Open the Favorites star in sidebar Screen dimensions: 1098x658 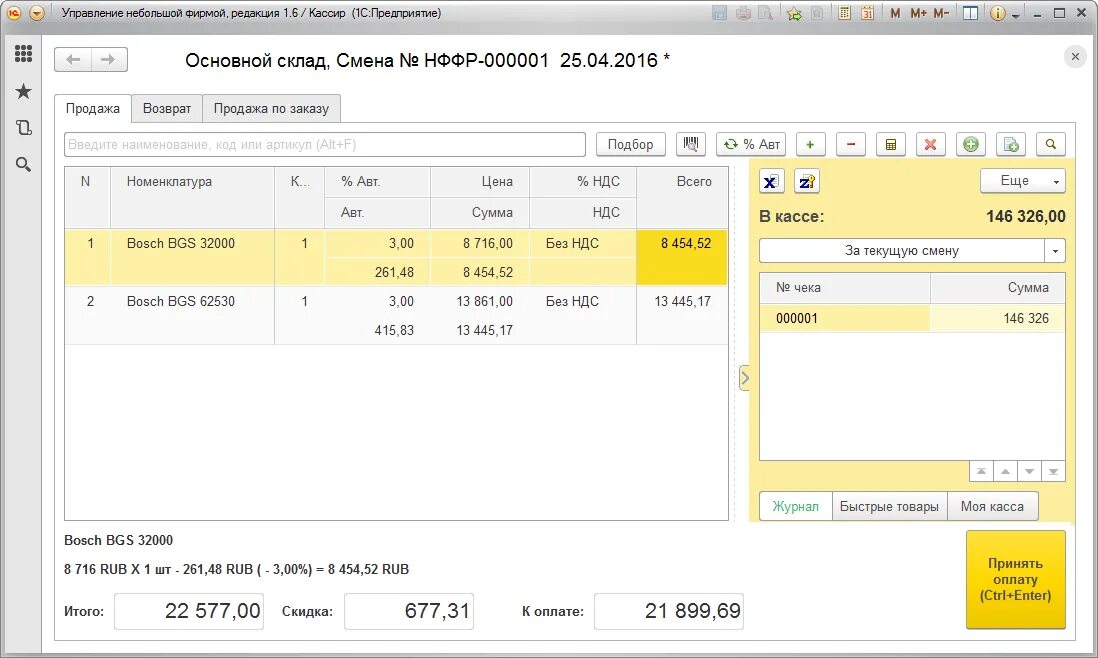click(x=23, y=91)
